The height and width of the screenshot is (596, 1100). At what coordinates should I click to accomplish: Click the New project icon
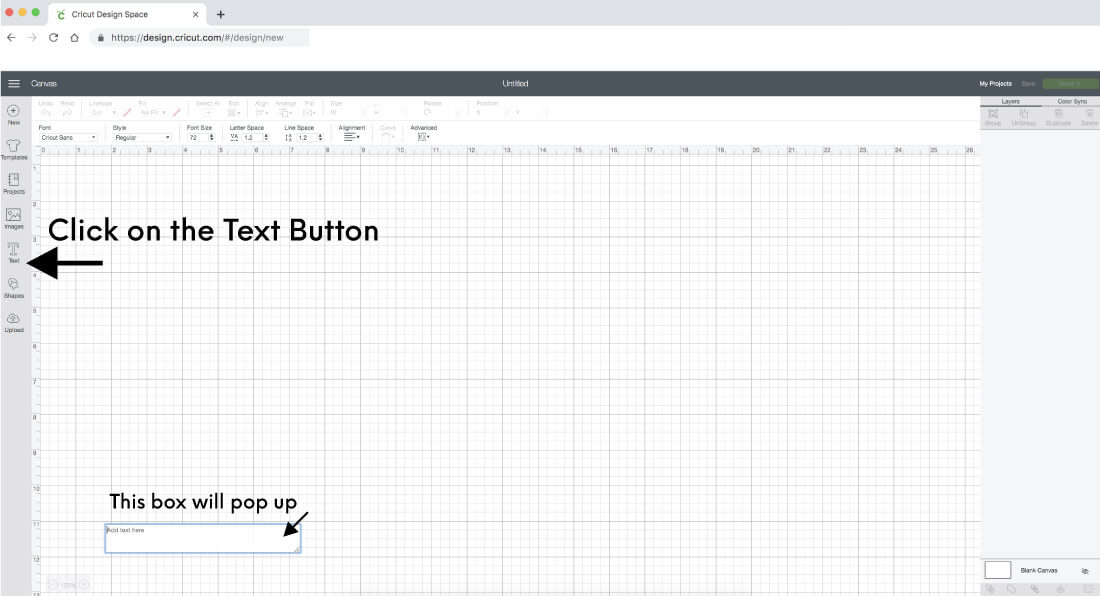coord(13,111)
